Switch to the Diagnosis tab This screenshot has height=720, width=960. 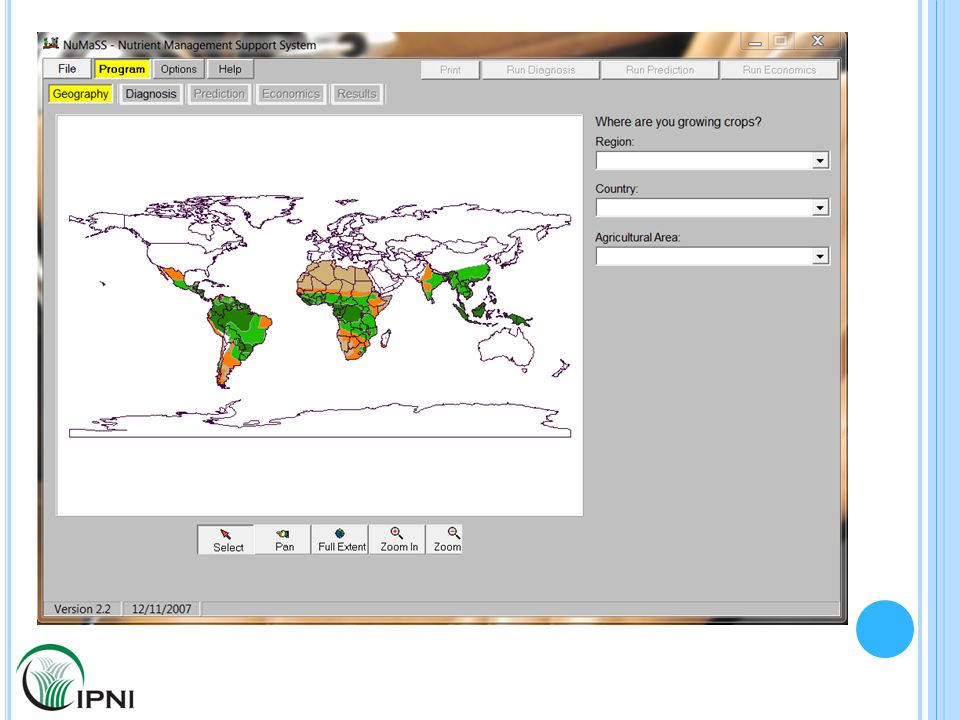pos(151,94)
